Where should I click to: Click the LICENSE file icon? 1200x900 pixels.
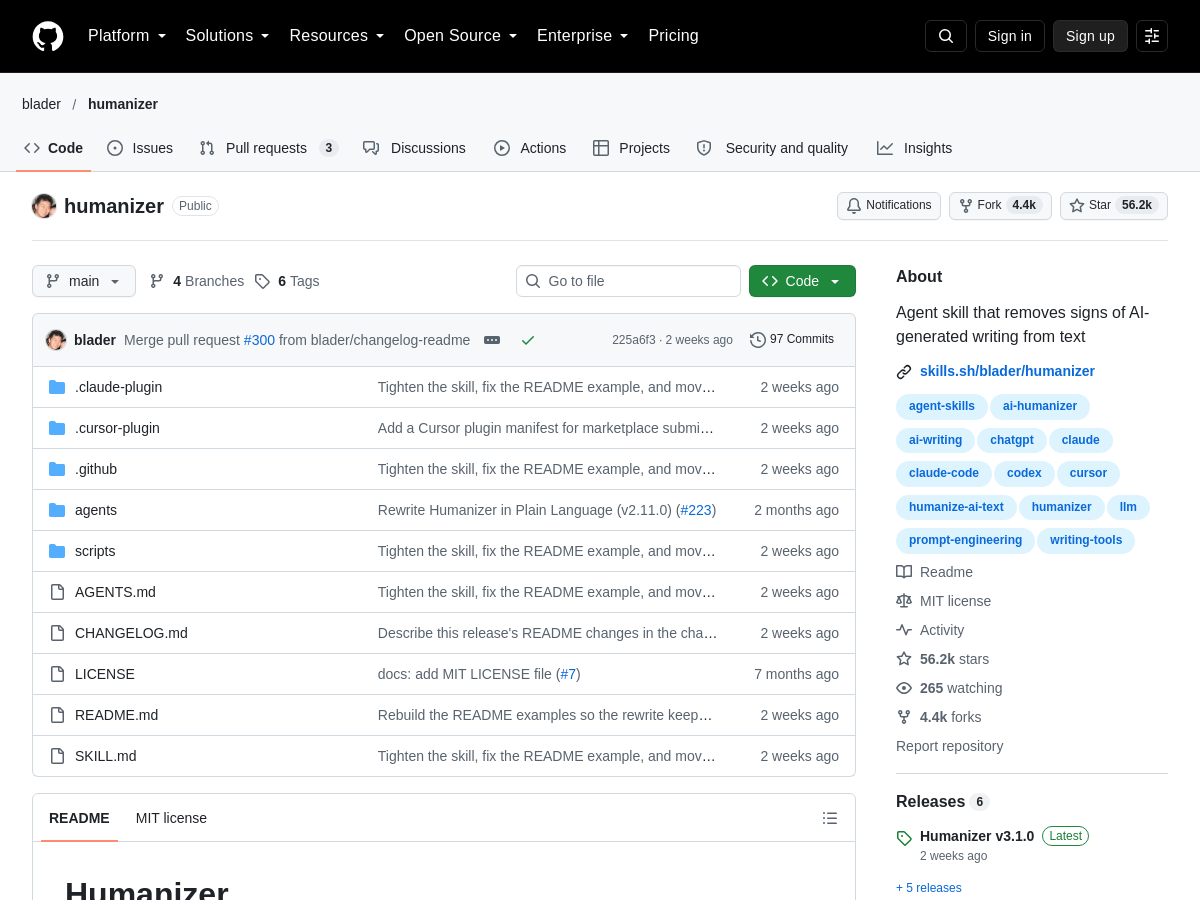[57, 674]
